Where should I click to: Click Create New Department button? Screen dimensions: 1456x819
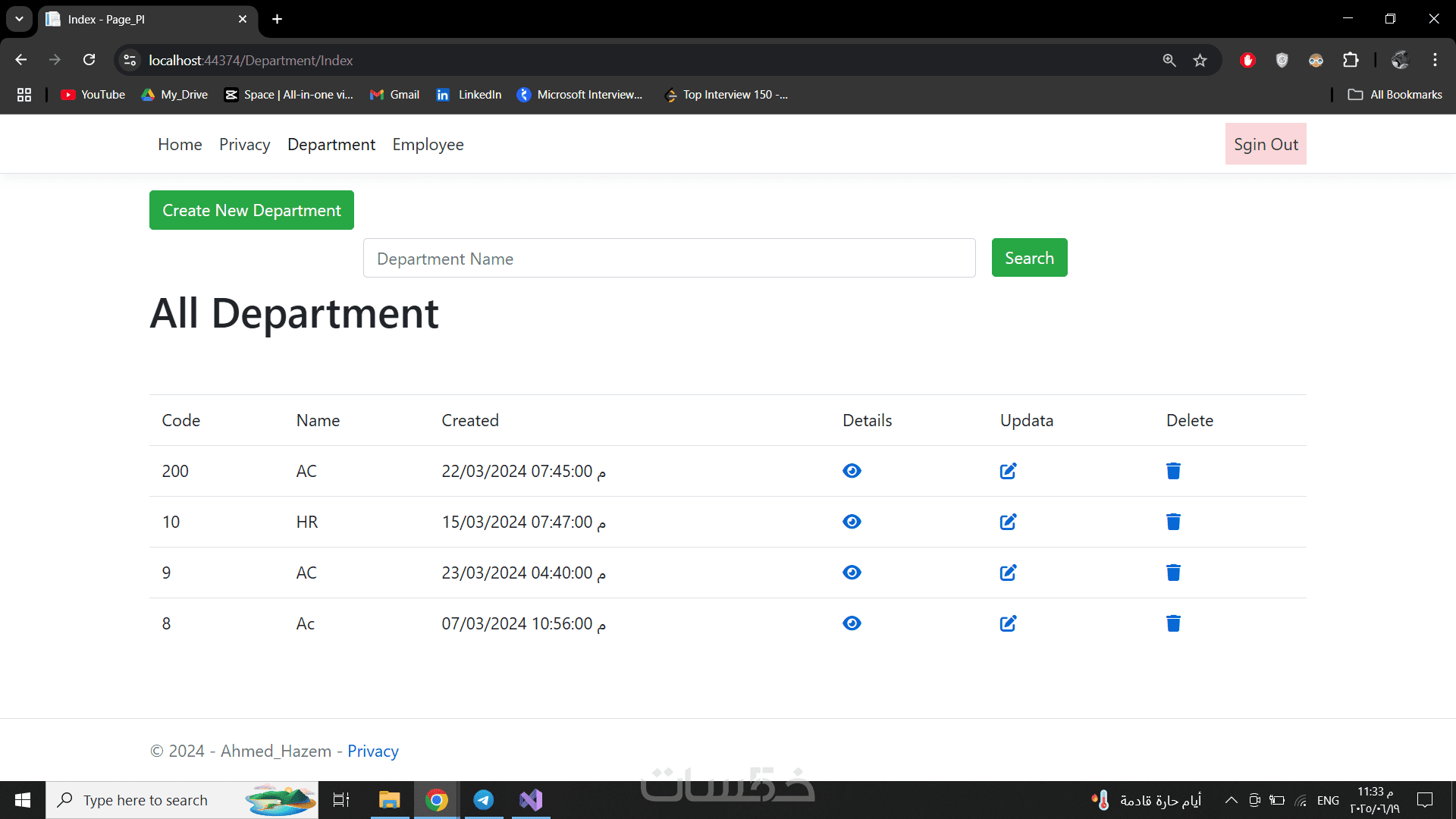[x=252, y=211]
